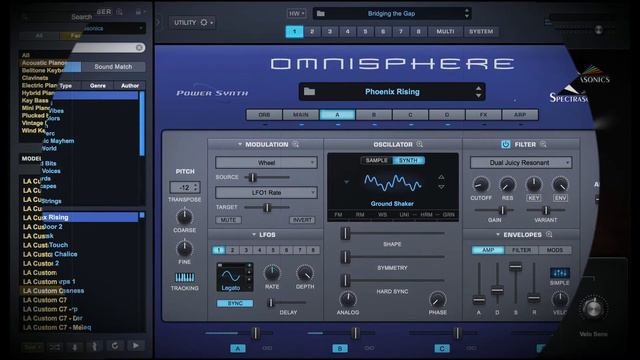Click the filter Res knob

(x=507, y=184)
